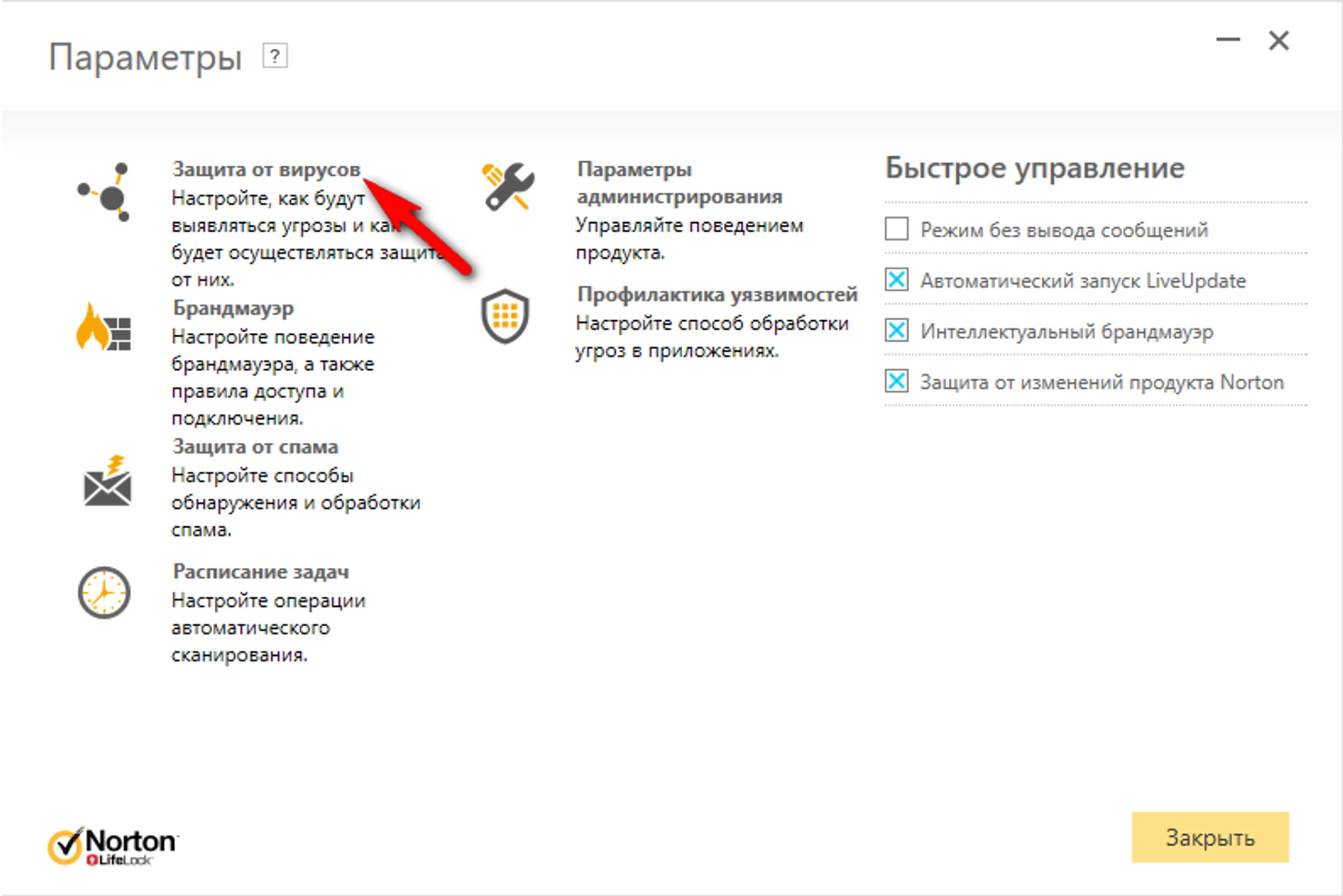Open Профилактика уязвимостей settings
Image resolution: width=1343 pixels, height=896 pixels.
(x=717, y=295)
